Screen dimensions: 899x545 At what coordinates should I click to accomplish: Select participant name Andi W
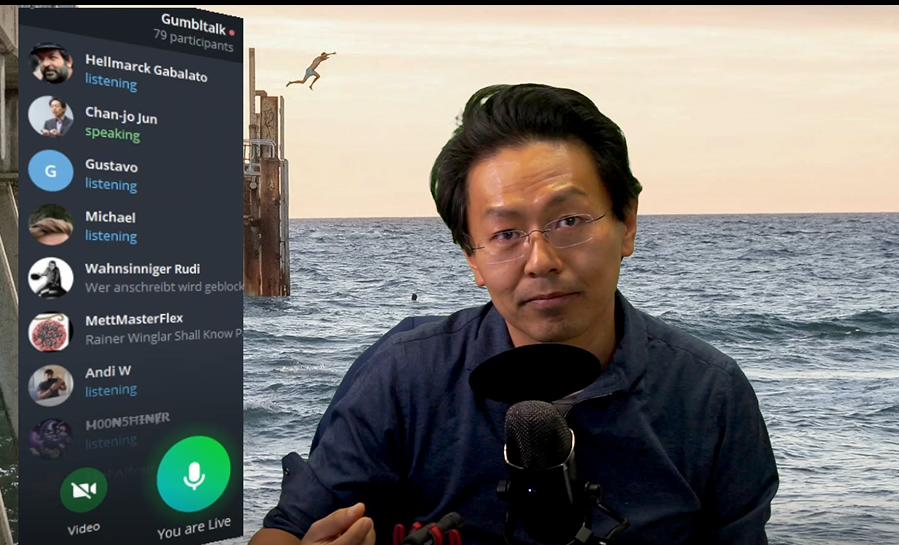[108, 372]
